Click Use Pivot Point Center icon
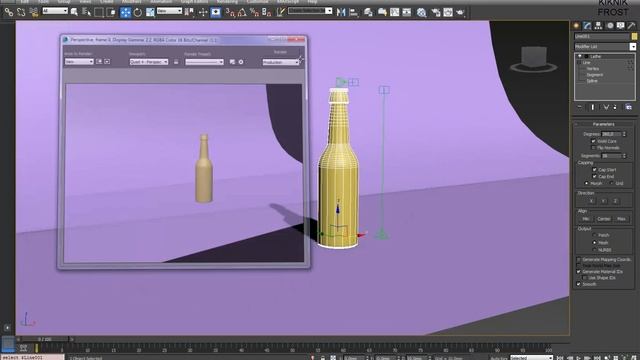The width and height of the screenshot is (640, 360). point(189,12)
